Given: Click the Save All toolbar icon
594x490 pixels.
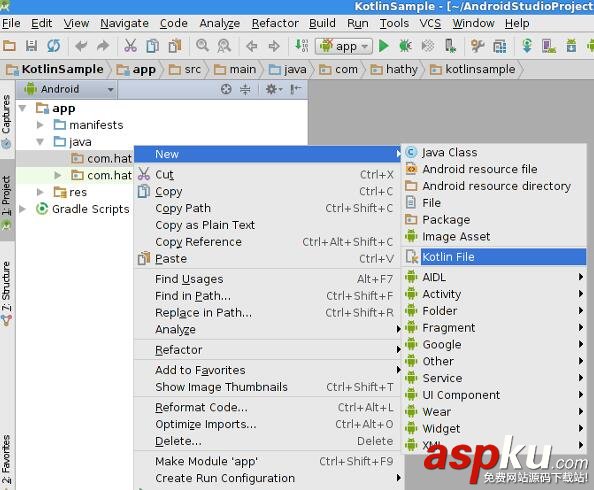Looking at the screenshot, I should point(31,46).
